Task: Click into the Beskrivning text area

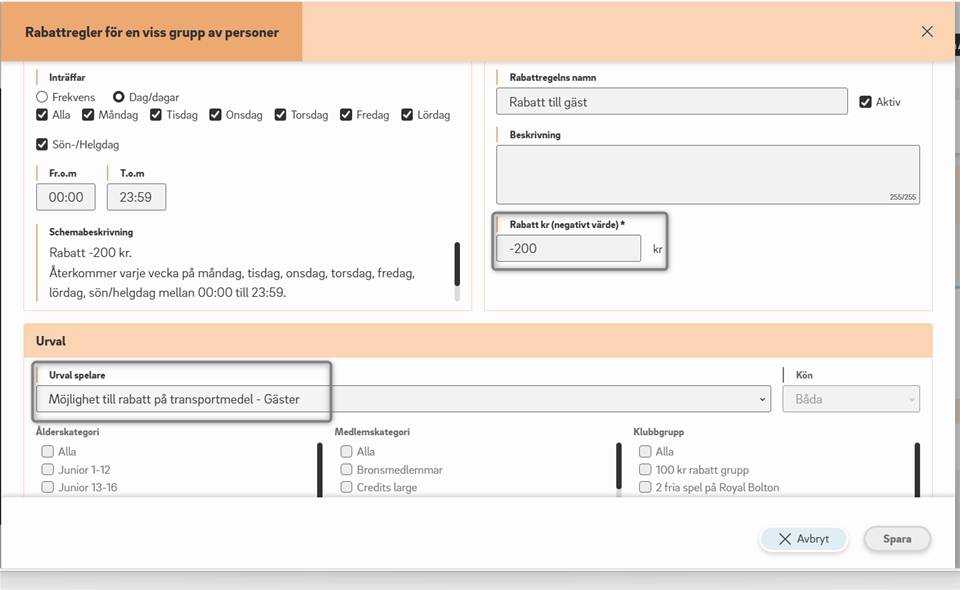Action: pyautogui.click(x=707, y=174)
